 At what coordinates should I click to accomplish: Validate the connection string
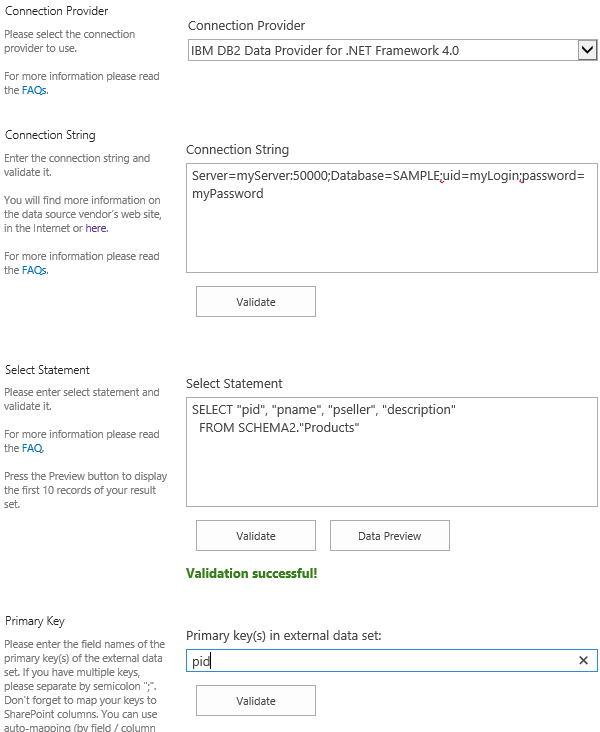(x=255, y=301)
